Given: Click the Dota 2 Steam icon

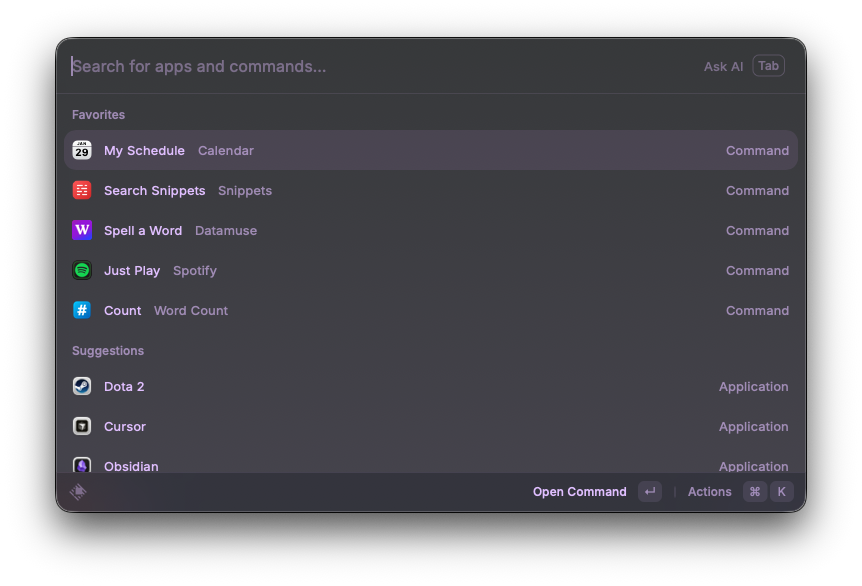Looking at the screenshot, I should pyautogui.click(x=82, y=386).
